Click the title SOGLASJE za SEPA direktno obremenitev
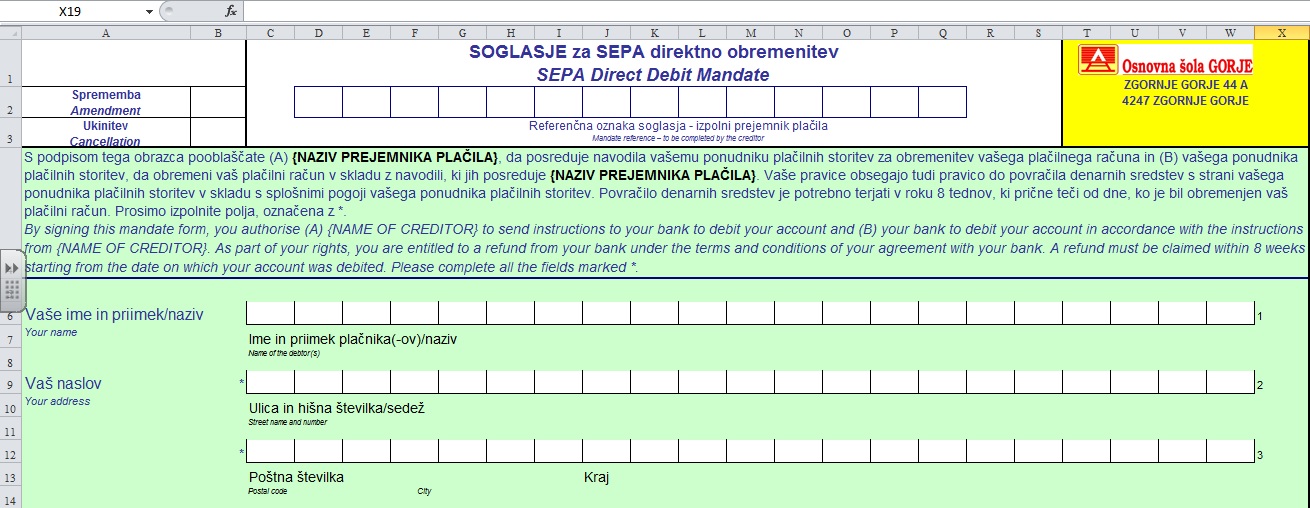The height and width of the screenshot is (508, 1310). click(654, 52)
